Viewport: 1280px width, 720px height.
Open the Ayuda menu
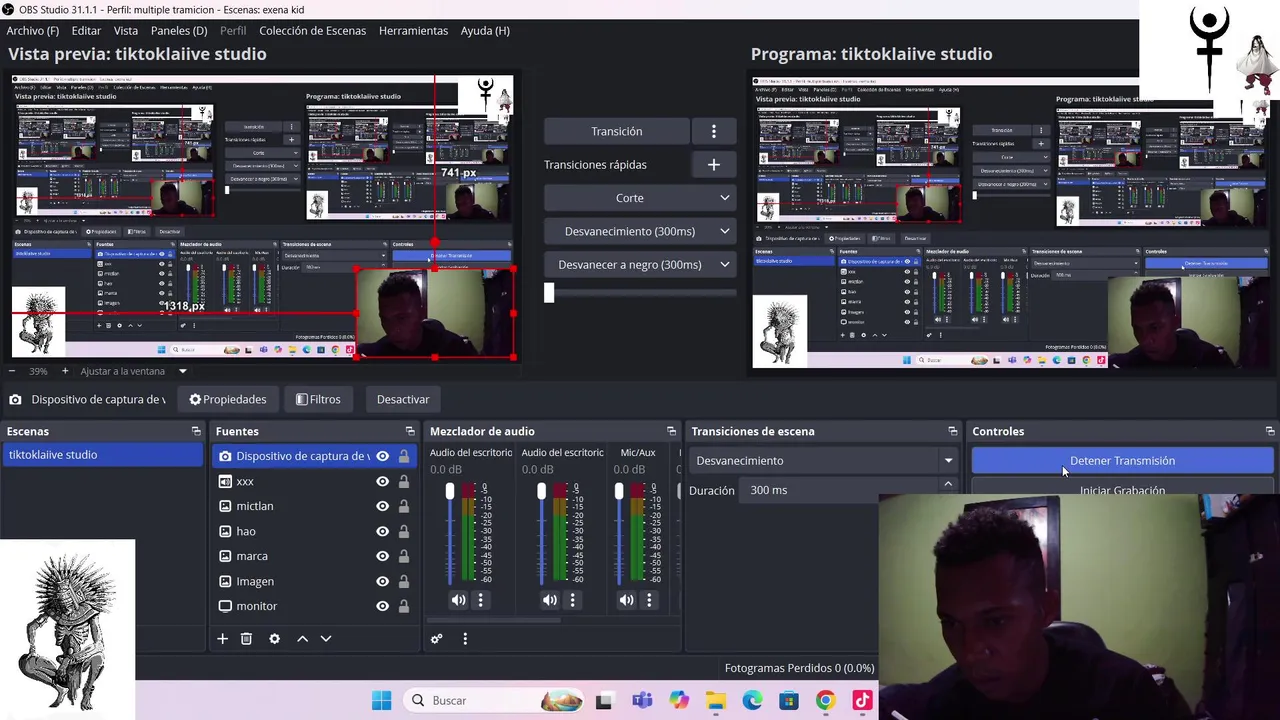[485, 30]
